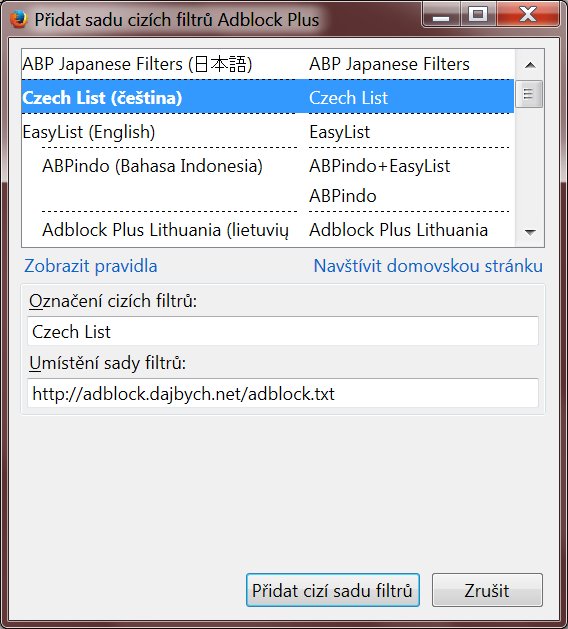Click the scrollbar up arrow

[x=530, y=65]
